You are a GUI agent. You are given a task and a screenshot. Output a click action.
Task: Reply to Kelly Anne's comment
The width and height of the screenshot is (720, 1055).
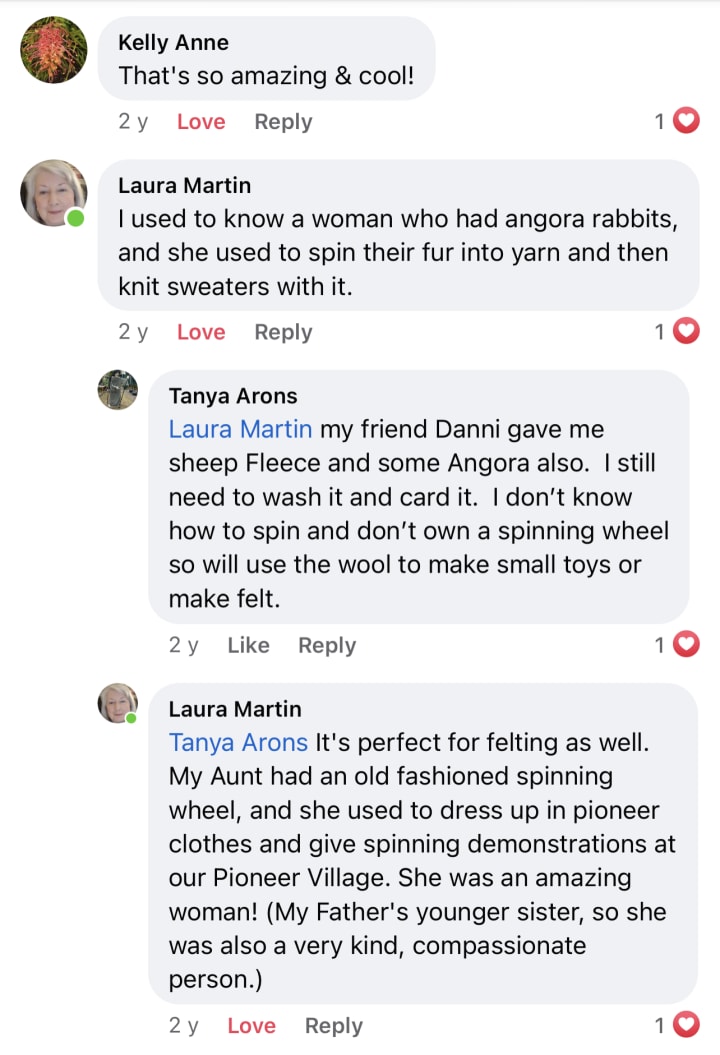pos(283,122)
